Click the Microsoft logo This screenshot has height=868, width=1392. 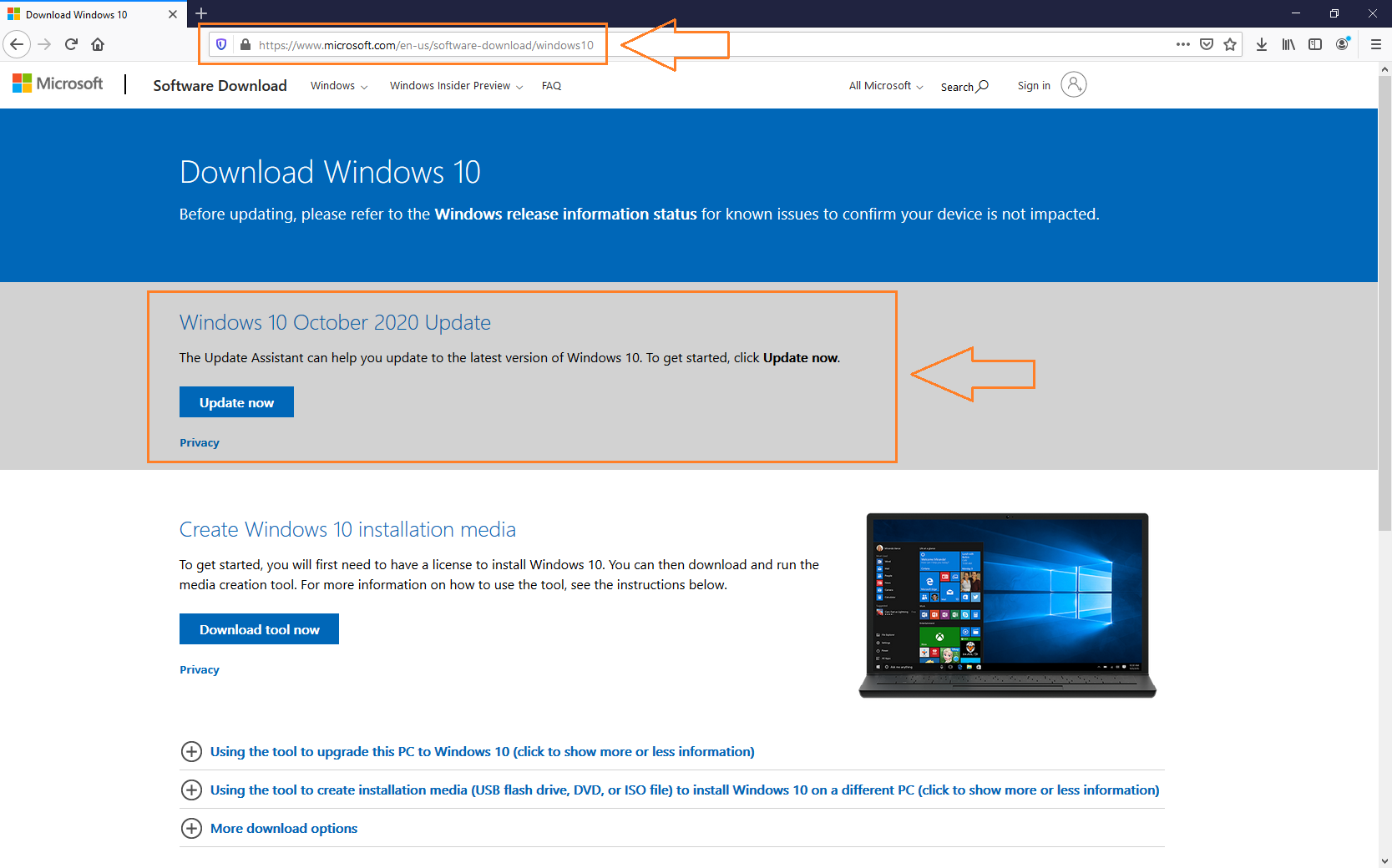click(x=58, y=83)
